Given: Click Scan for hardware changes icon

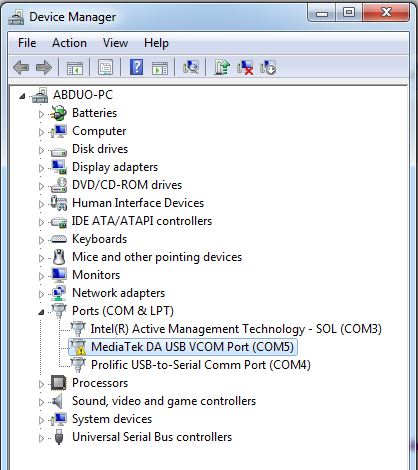Looking at the screenshot, I should point(191,68).
